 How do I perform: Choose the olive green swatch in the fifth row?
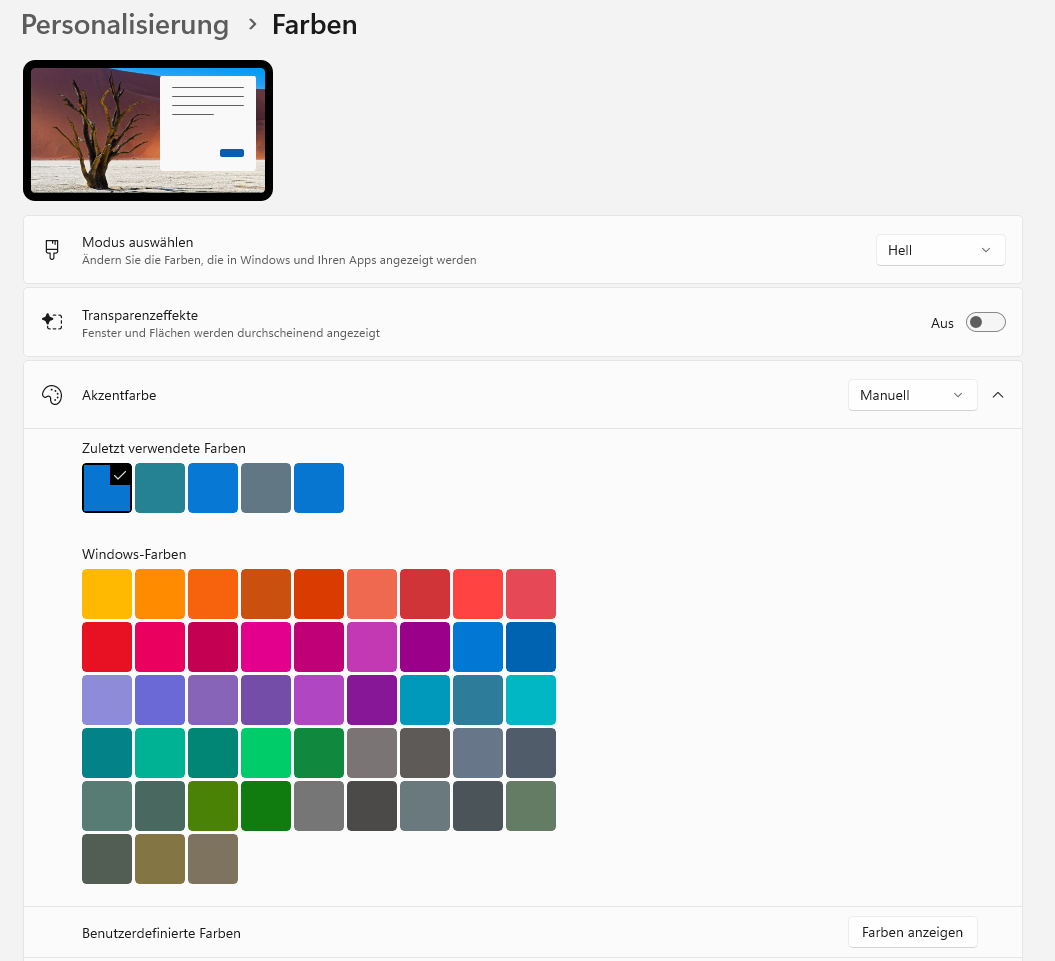tap(213, 806)
